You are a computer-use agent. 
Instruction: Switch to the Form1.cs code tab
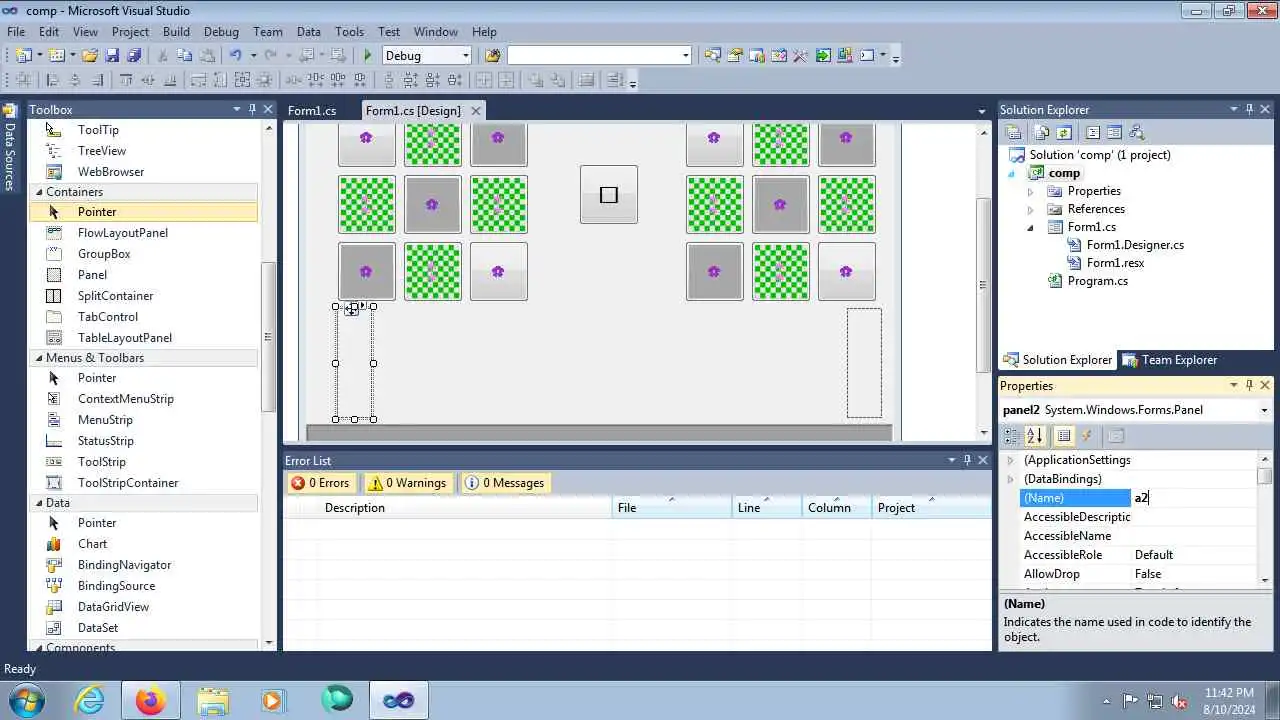[312, 110]
